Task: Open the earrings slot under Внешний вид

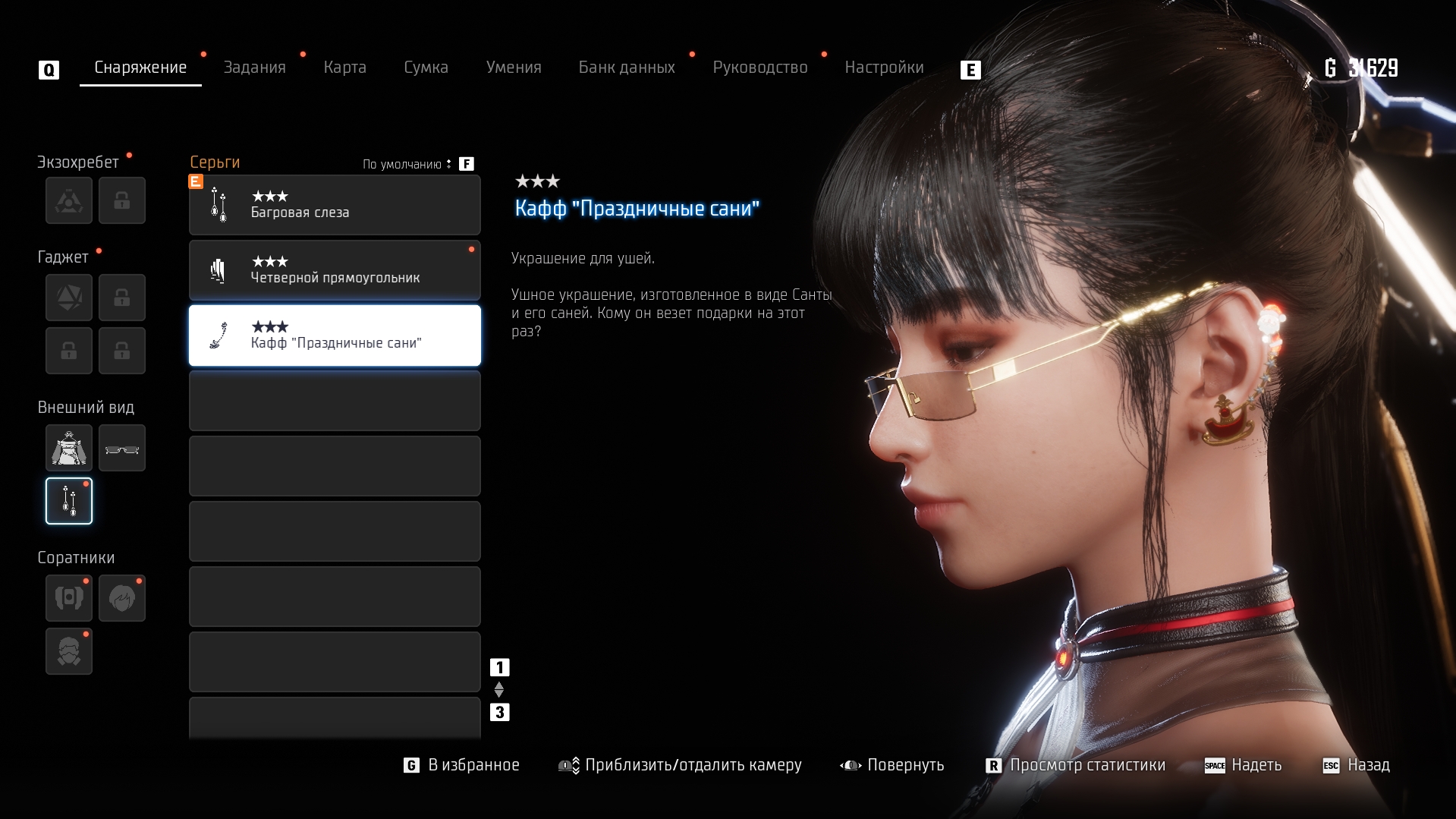Action: click(69, 501)
